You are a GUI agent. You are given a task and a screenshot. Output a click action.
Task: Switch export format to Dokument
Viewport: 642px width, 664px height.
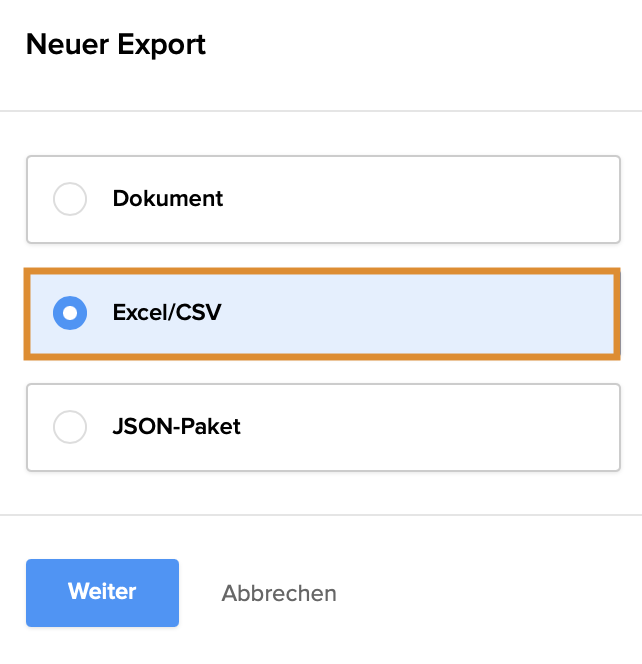click(70, 199)
